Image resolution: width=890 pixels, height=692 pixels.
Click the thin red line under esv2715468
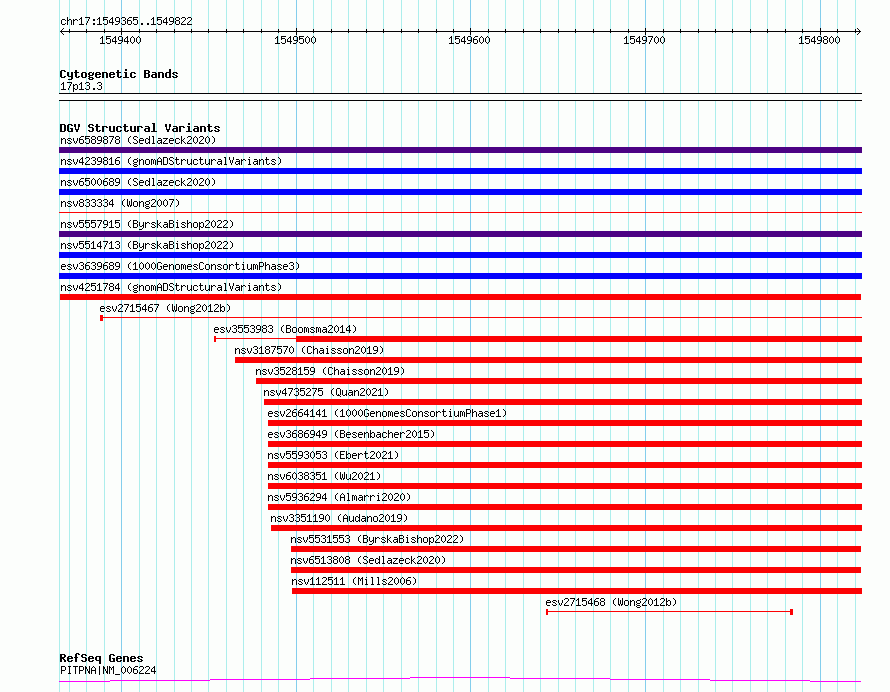point(669,612)
